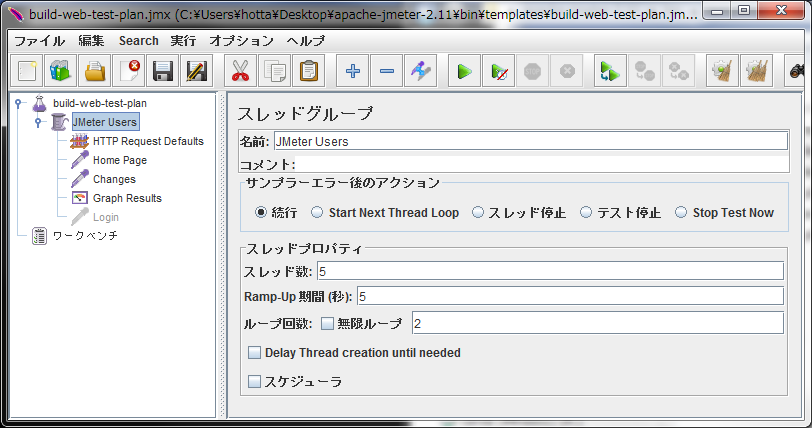The image size is (812, 428).
Task: Click the Toggle enable/disable icon
Action: [420, 71]
